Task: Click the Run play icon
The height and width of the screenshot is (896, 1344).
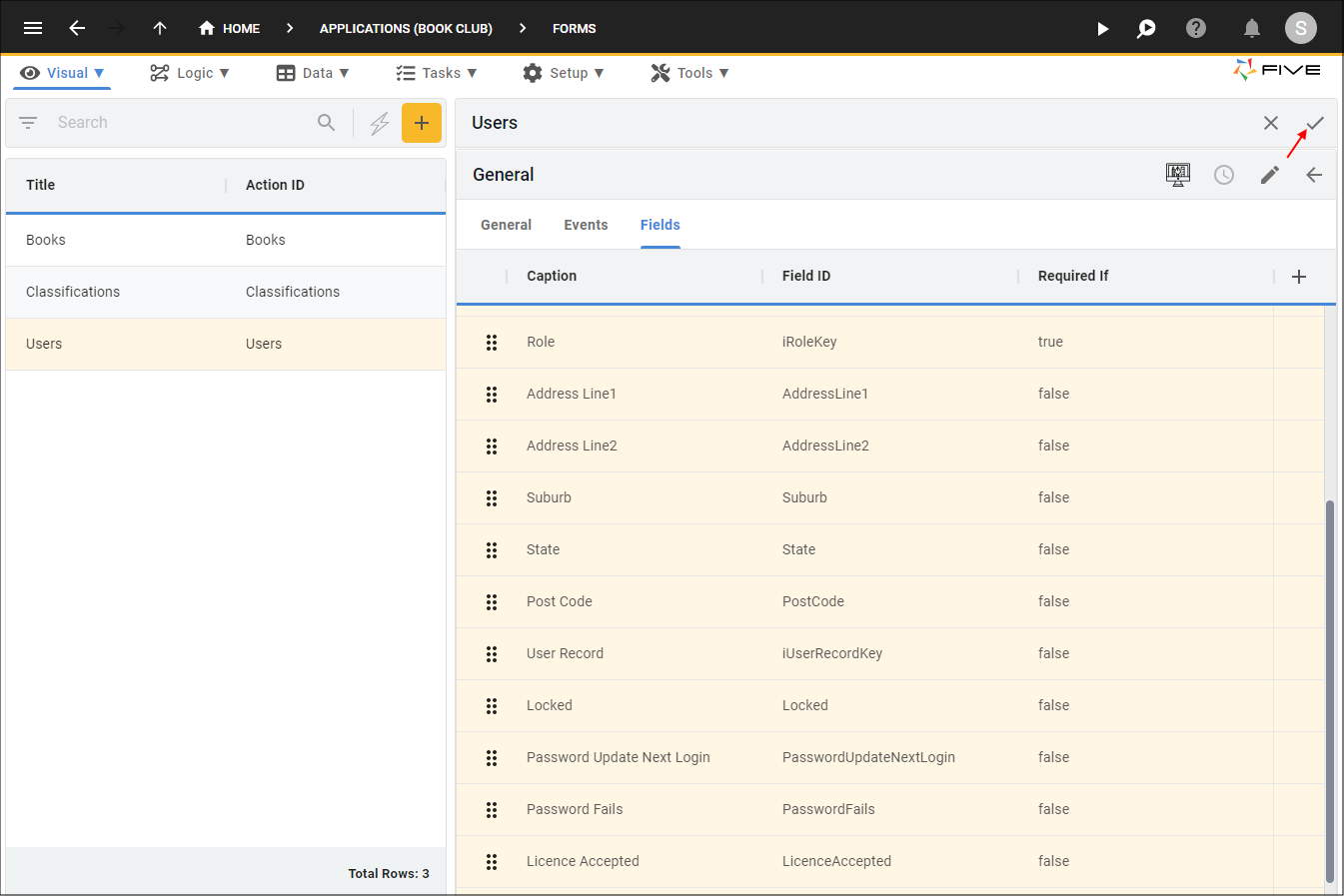Action: (x=1102, y=28)
